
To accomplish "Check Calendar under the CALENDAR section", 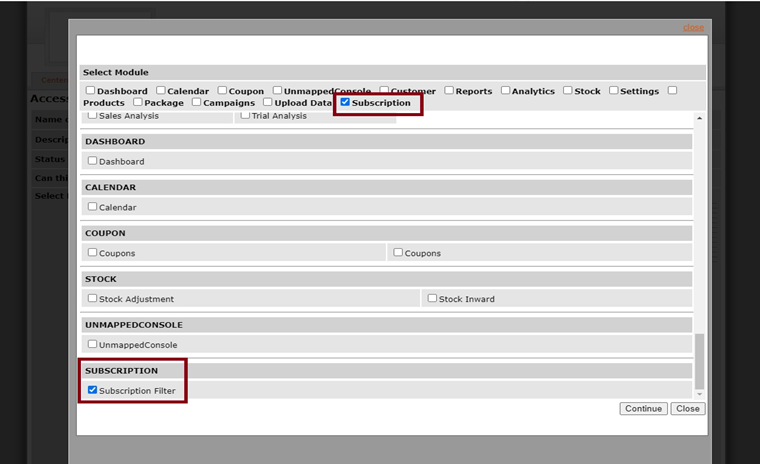I will tap(92, 207).
